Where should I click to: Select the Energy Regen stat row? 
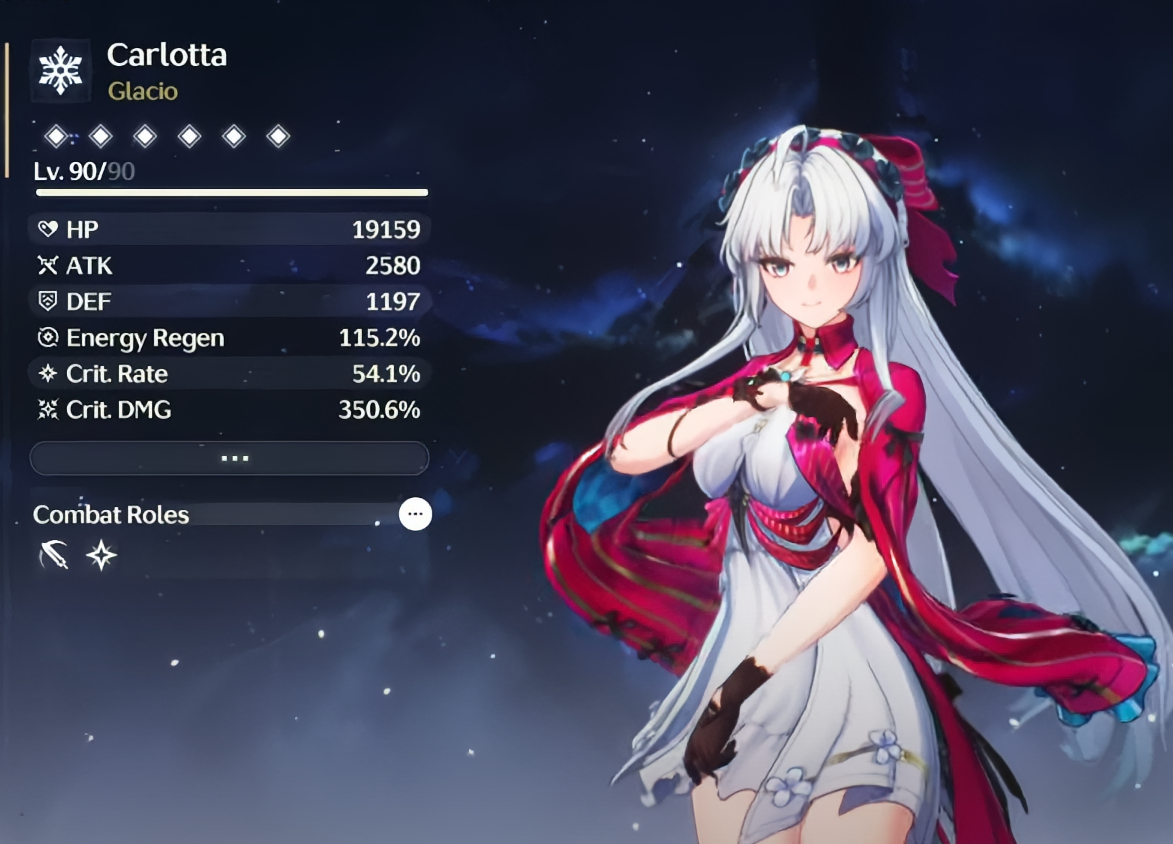point(230,337)
